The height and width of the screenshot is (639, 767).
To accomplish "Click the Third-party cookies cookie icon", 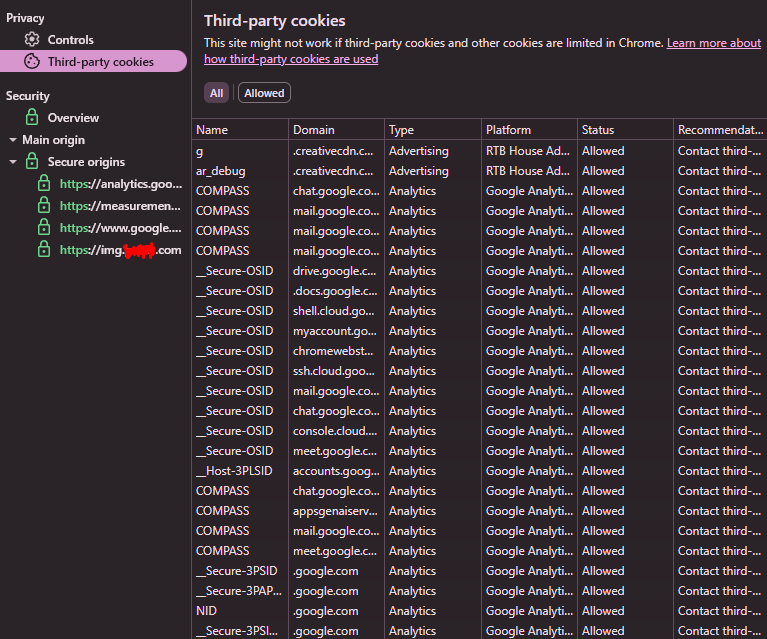I will coord(32,61).
